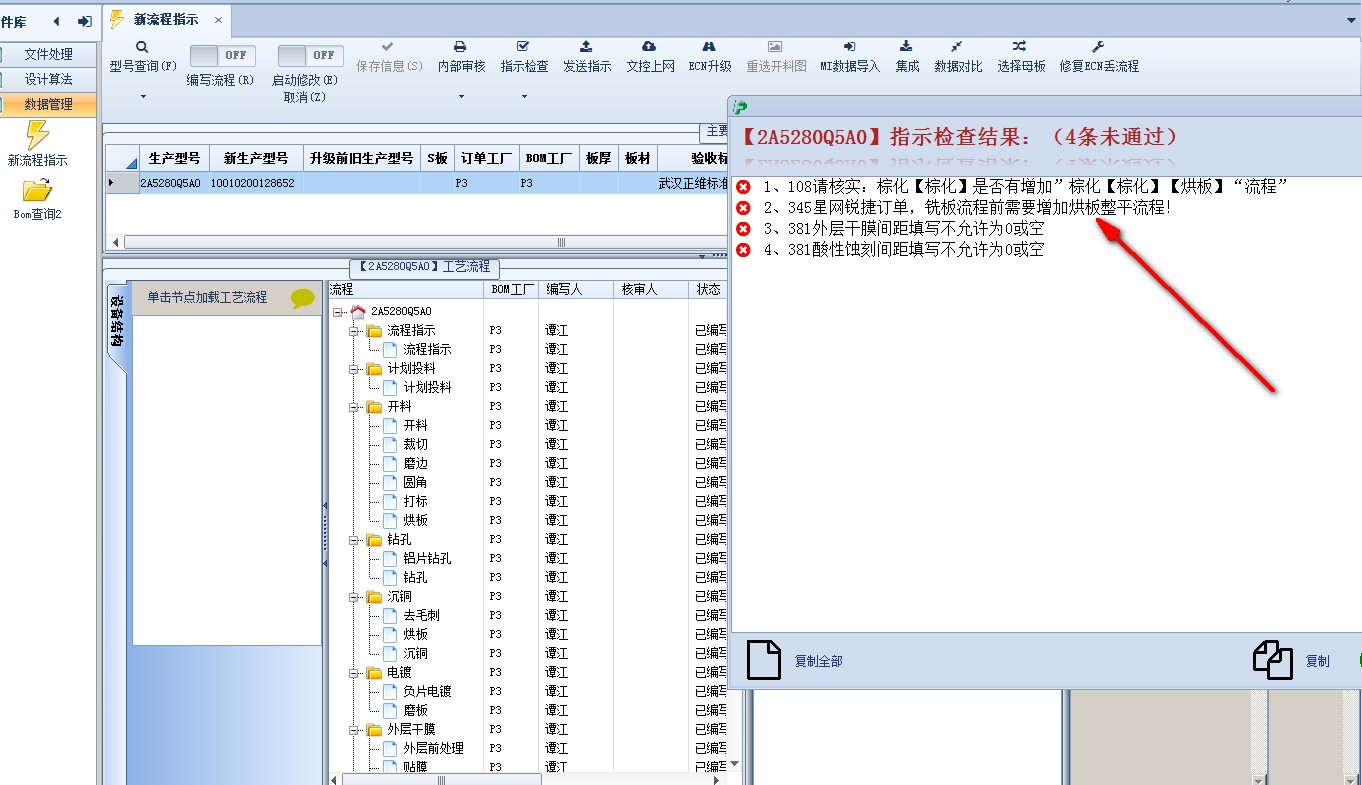1362x785 pixels.
Task: Collapse 外层干膜 folder node
Action: (x=354, y=730)
